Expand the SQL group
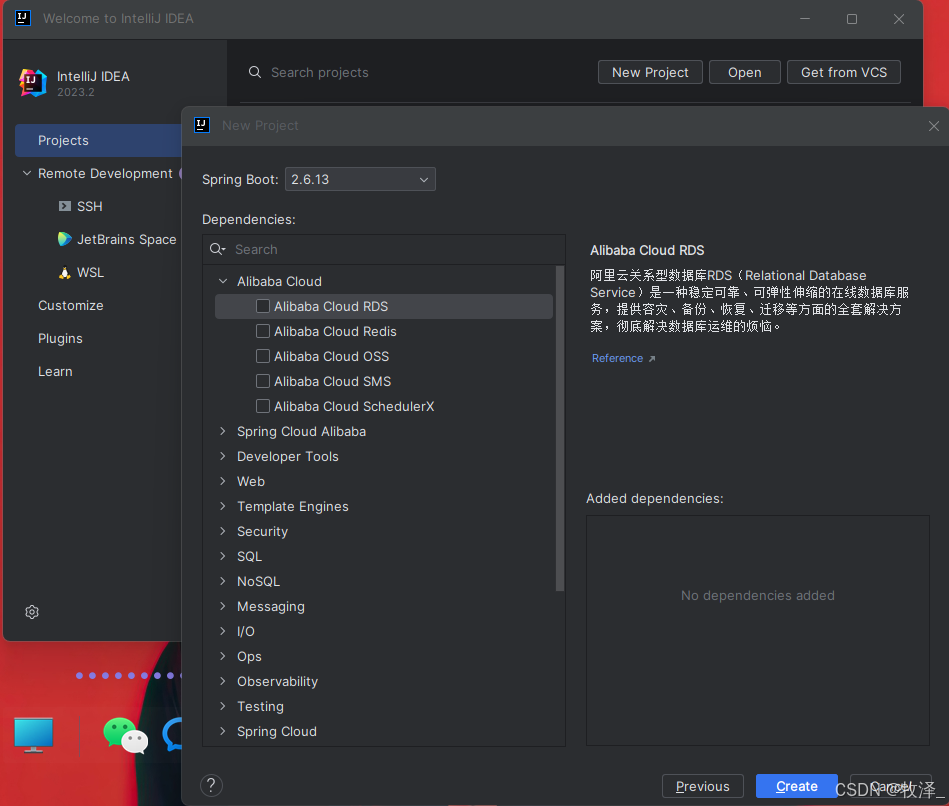Image resolution: width=949 pixels, height=806 pixels. coord(223,556)
